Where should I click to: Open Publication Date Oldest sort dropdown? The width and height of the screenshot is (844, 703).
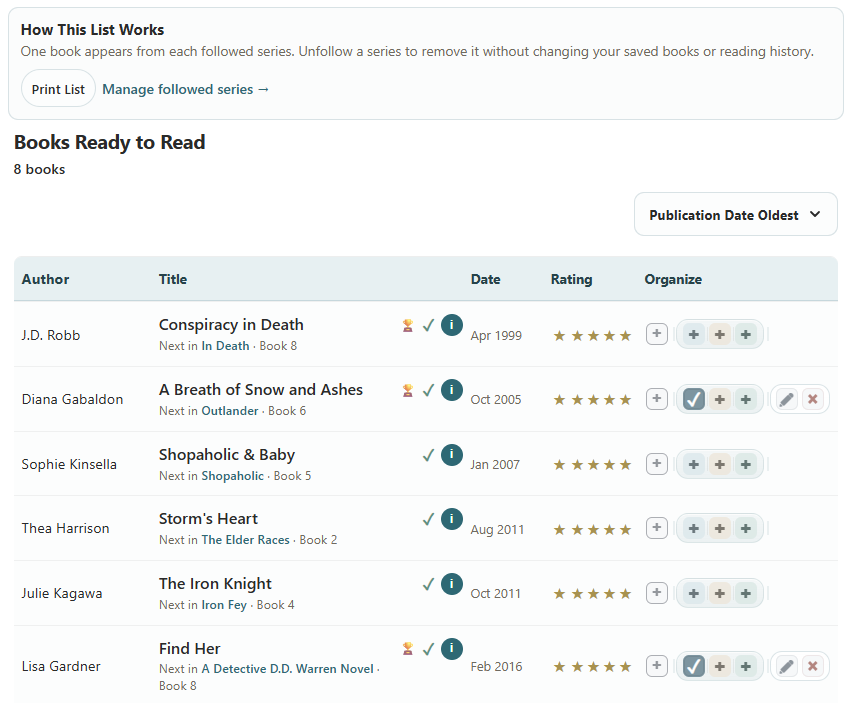pos(735,214)
